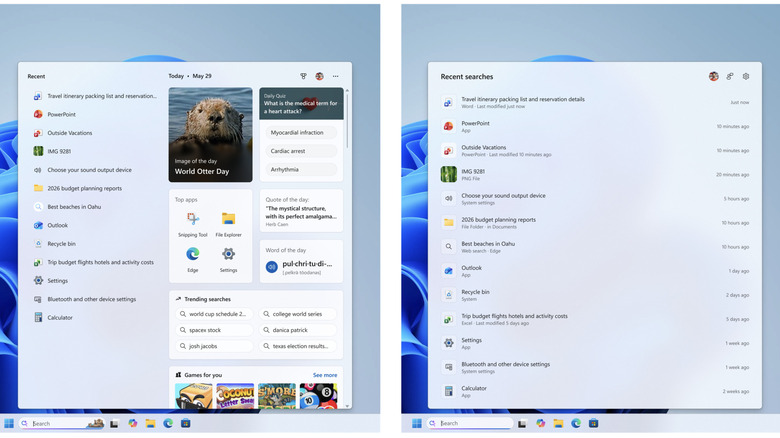Choose Myocardial infarction quiz answer
The image size is (780, 438).
pos(301,132)
